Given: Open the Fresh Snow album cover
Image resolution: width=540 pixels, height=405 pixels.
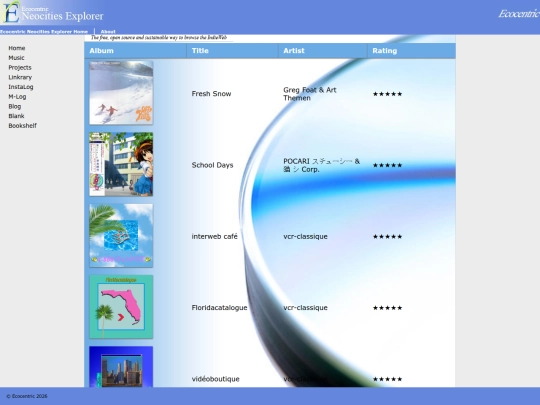Looking at the screenshot, I should pyautogui.click(x=121, y=93).
